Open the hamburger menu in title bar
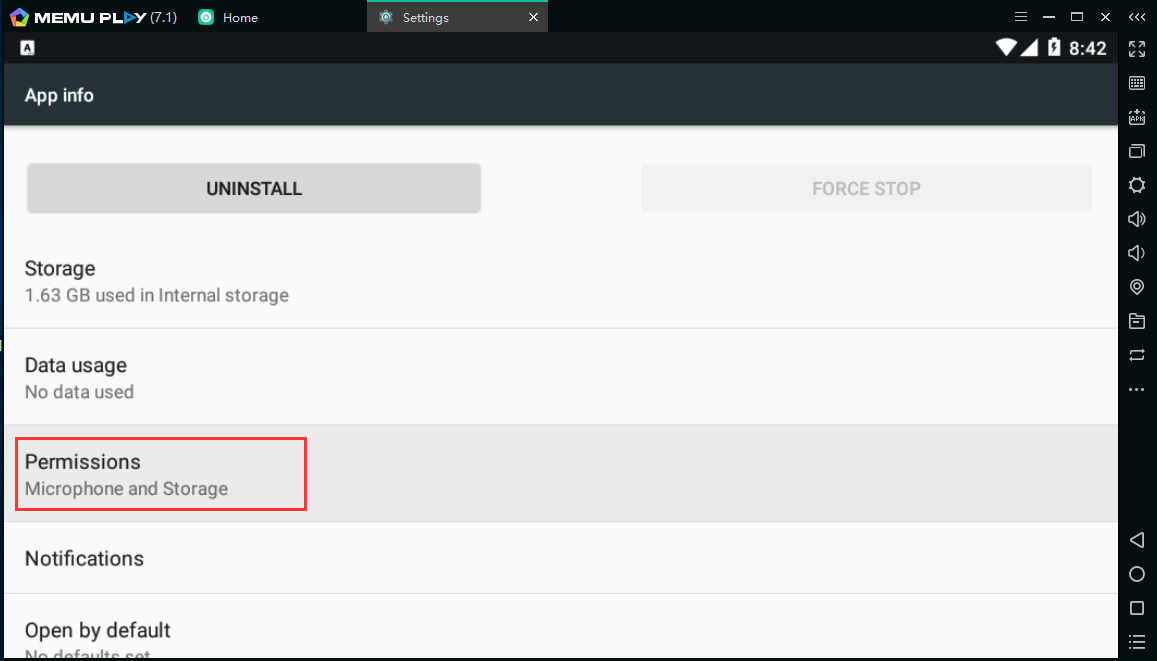 (1021, 17)
